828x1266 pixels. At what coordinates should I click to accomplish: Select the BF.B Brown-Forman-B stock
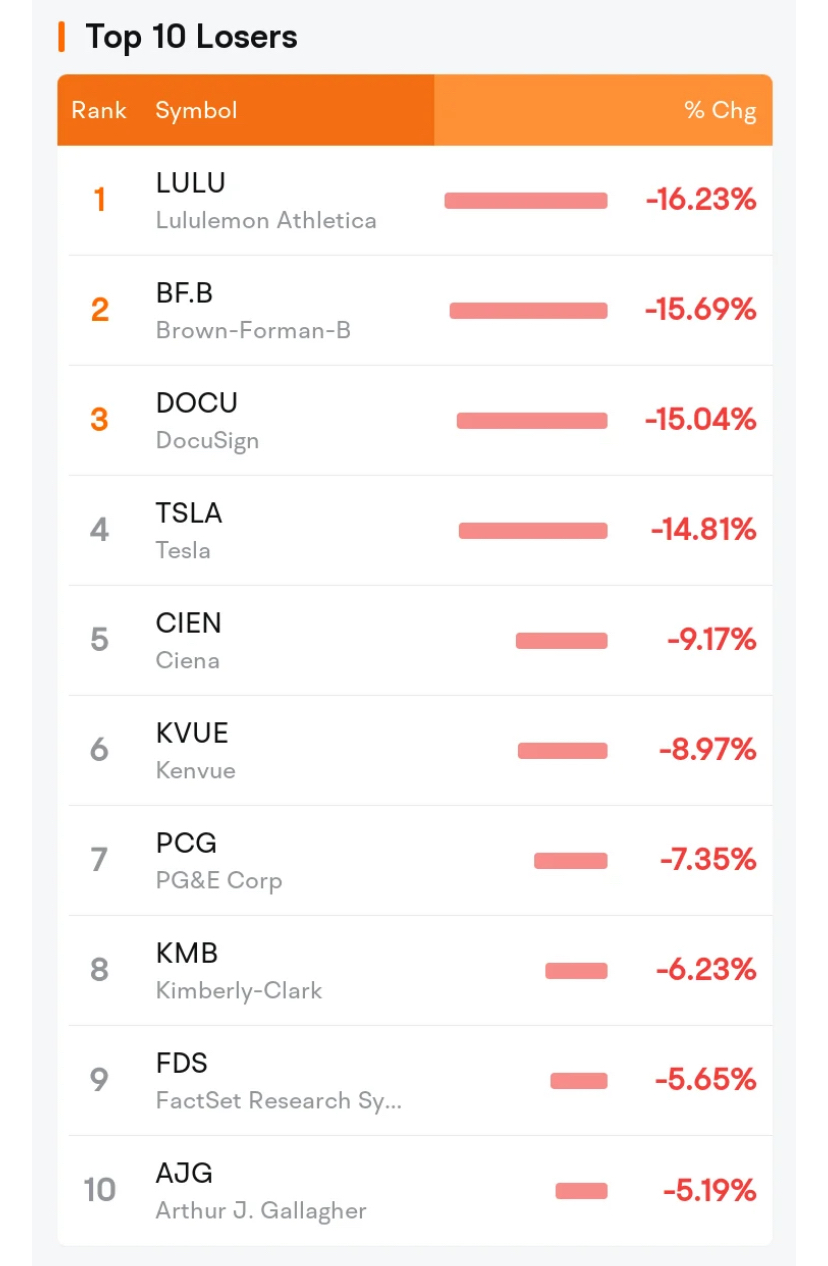pos(414,310)
